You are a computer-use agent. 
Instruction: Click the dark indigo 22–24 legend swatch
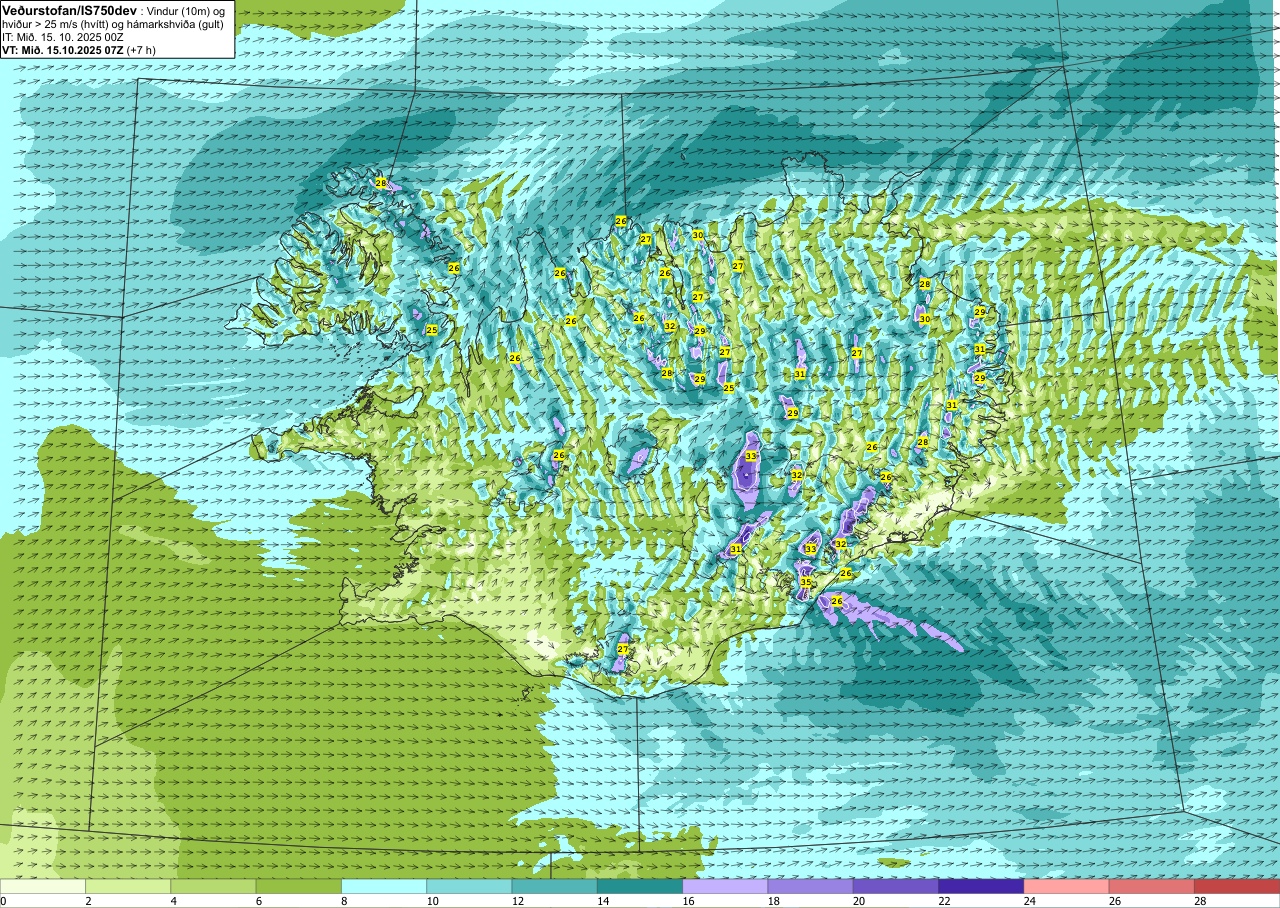coord(981,886)
